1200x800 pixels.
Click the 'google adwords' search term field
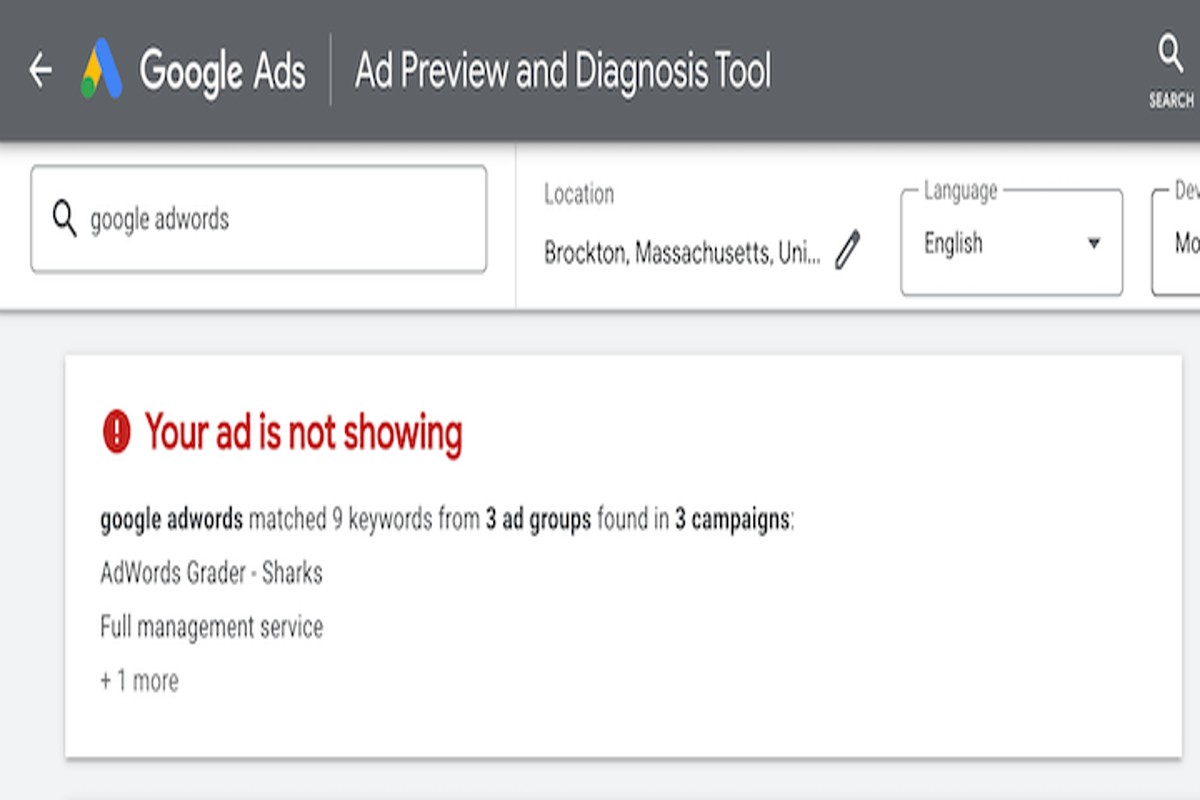[x=259, y=219]
